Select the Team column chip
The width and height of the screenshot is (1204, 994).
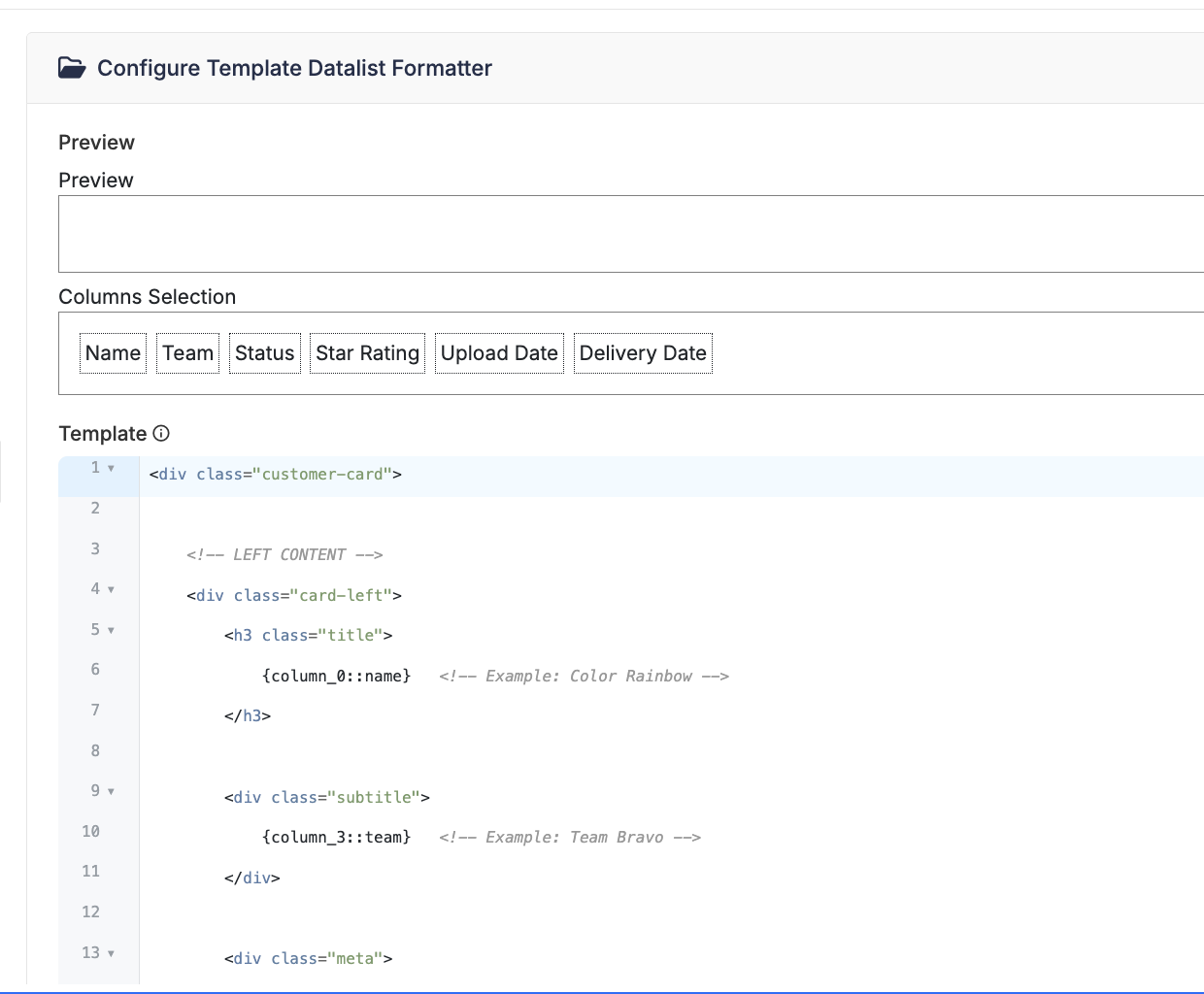pyautogui.click(x=187, y=353)
